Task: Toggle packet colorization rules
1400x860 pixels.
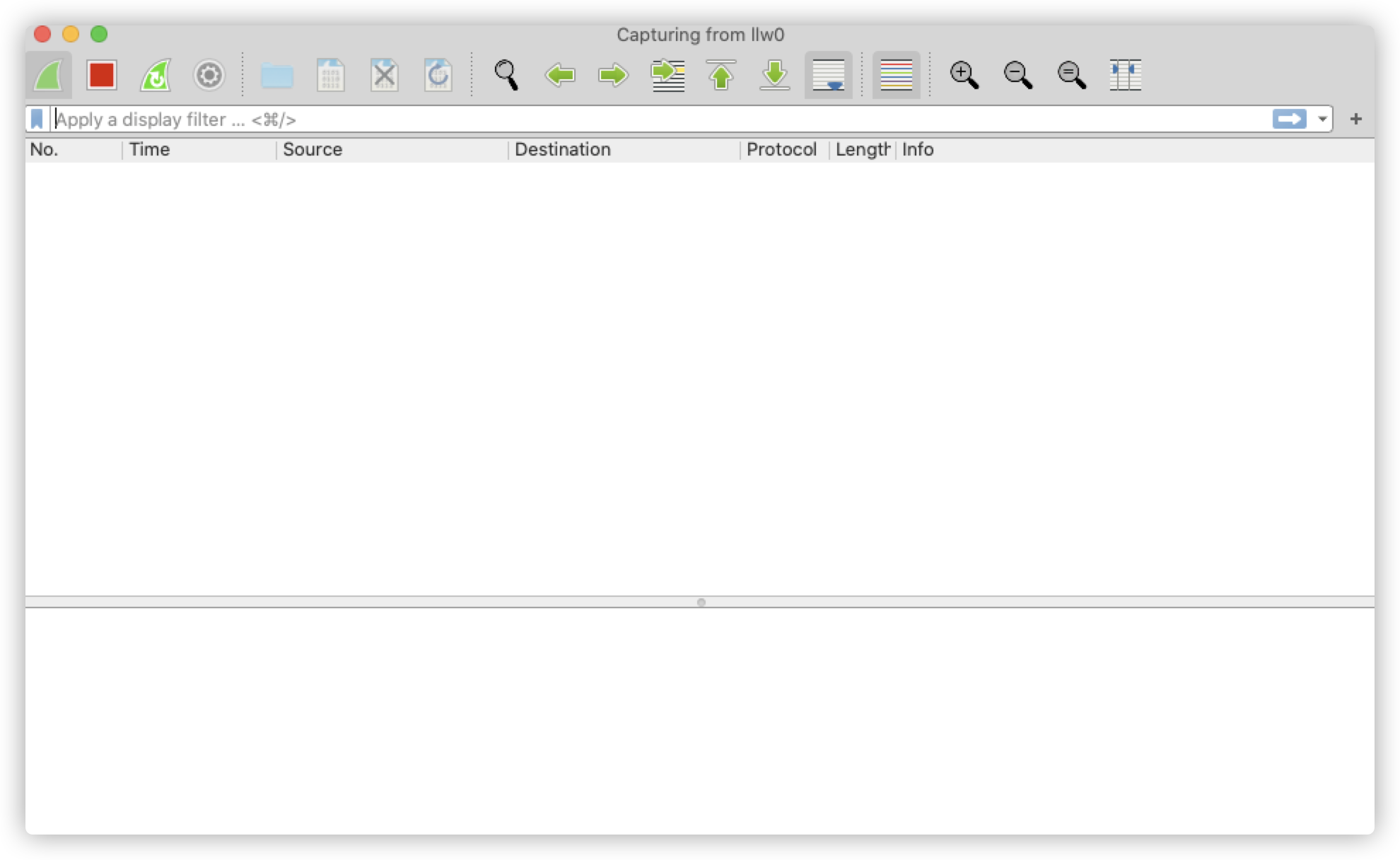Action: (x=896, y=75)
